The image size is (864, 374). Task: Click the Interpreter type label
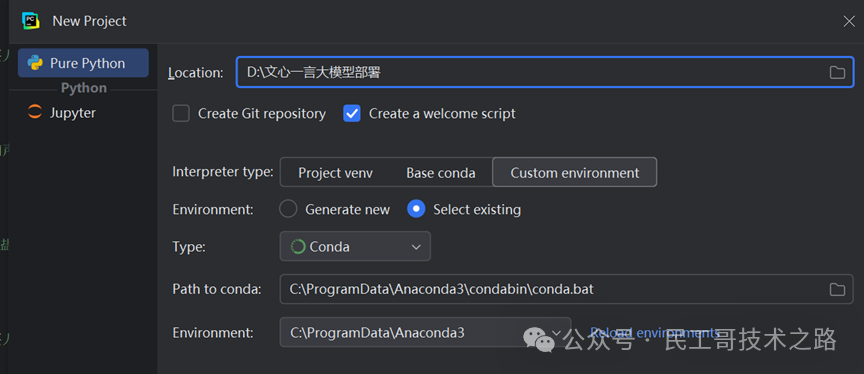tap(223, 172)
